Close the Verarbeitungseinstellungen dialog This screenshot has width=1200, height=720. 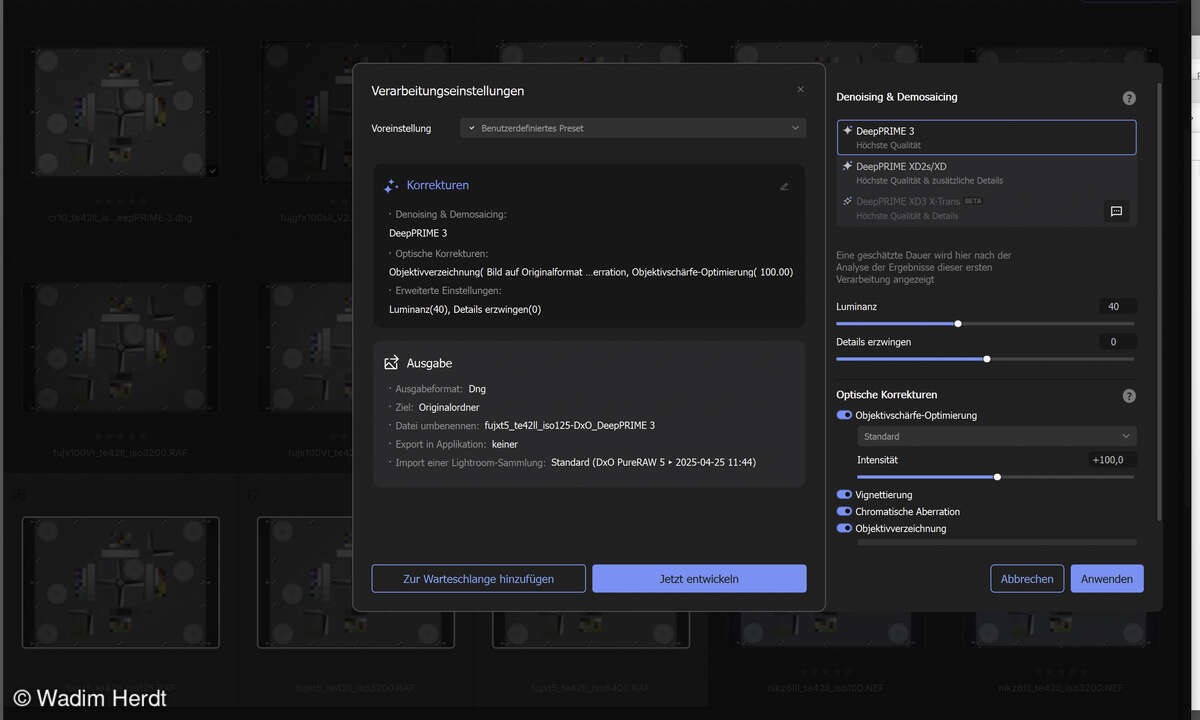800,90
